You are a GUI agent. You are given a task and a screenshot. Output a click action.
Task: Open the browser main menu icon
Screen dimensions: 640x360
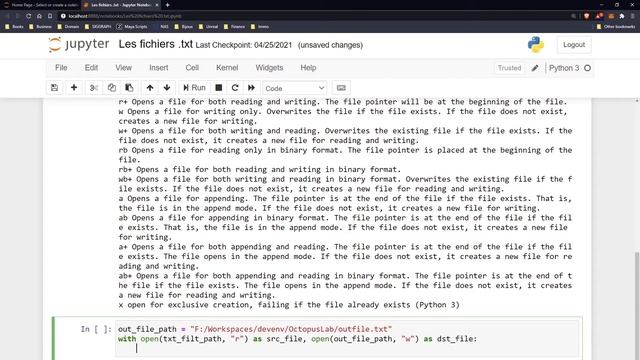pos(633,16)
